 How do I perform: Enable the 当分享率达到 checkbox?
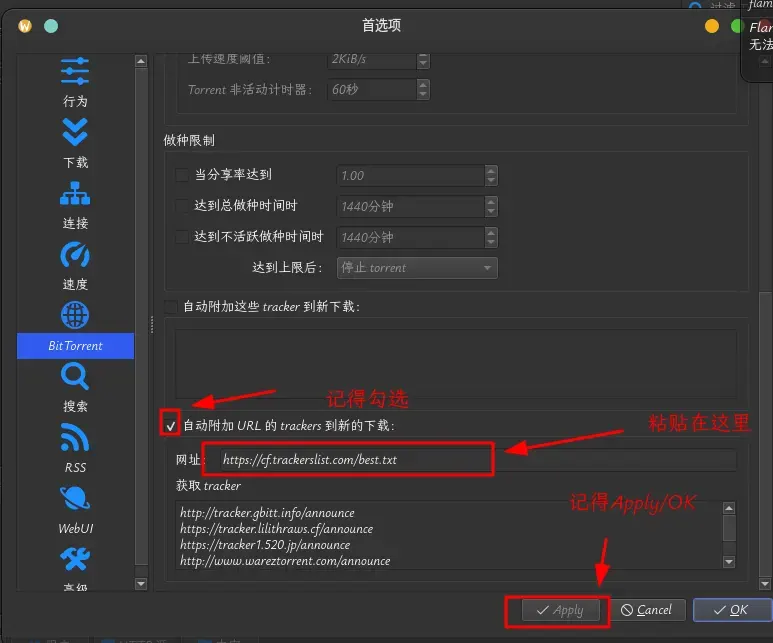click(x=182, y=175)
